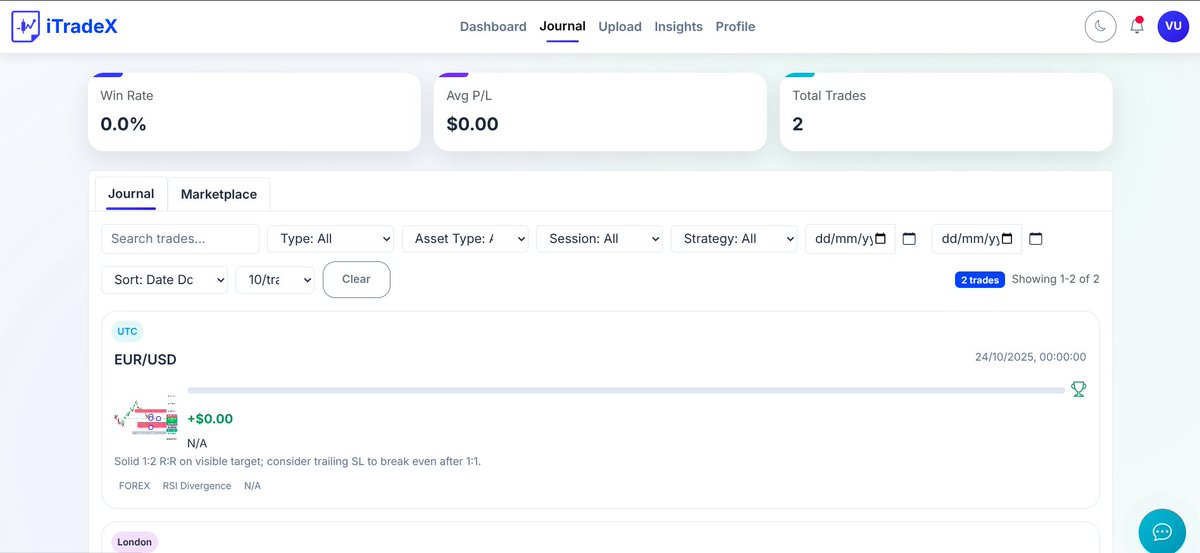Screen dimensions: 1200x553
Task: Click the +$0.00 profit value
Action: click(x=210, y=419)
